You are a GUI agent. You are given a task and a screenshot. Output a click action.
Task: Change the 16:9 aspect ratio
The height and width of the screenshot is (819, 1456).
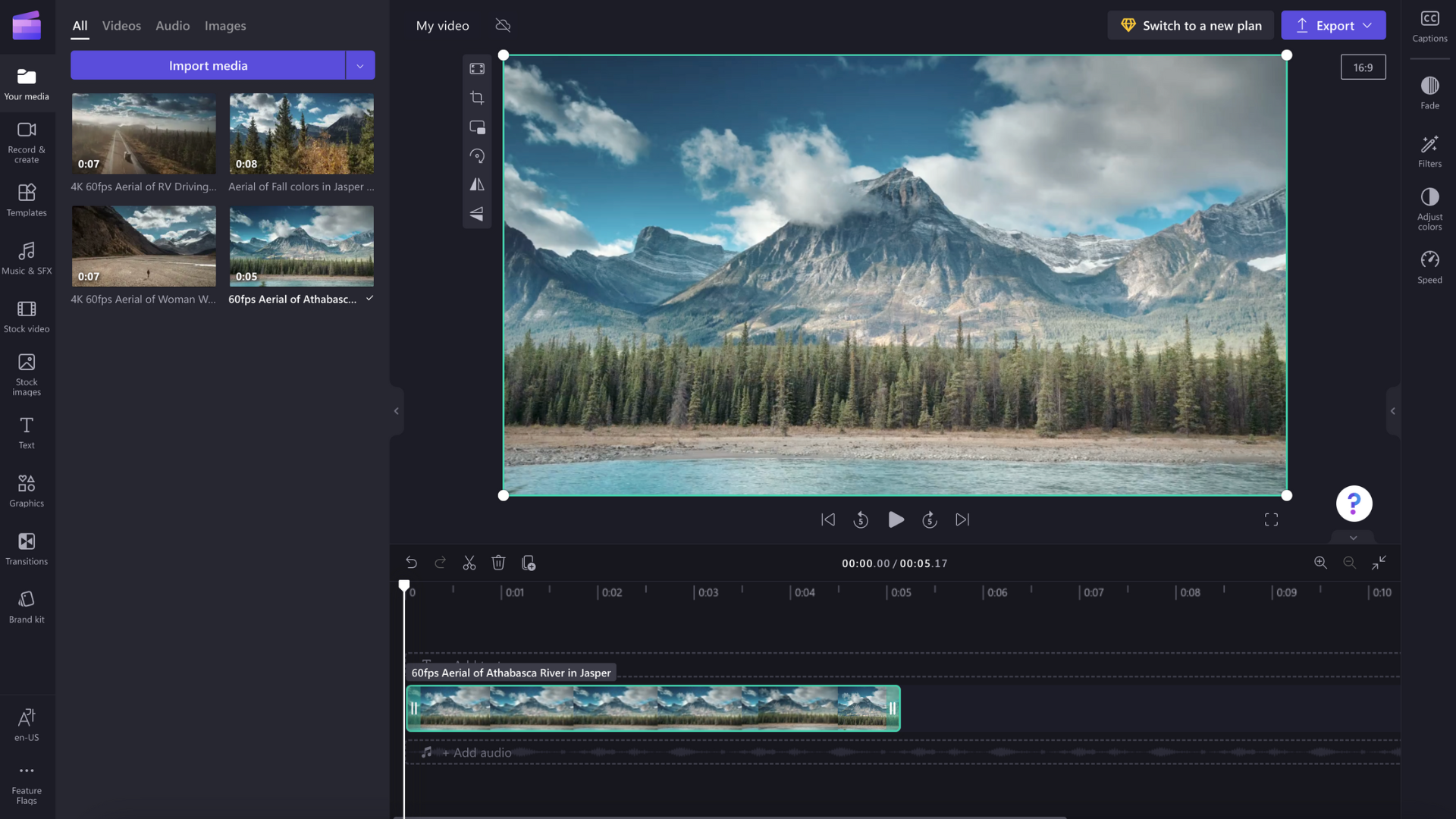(x=1363, y=67)
